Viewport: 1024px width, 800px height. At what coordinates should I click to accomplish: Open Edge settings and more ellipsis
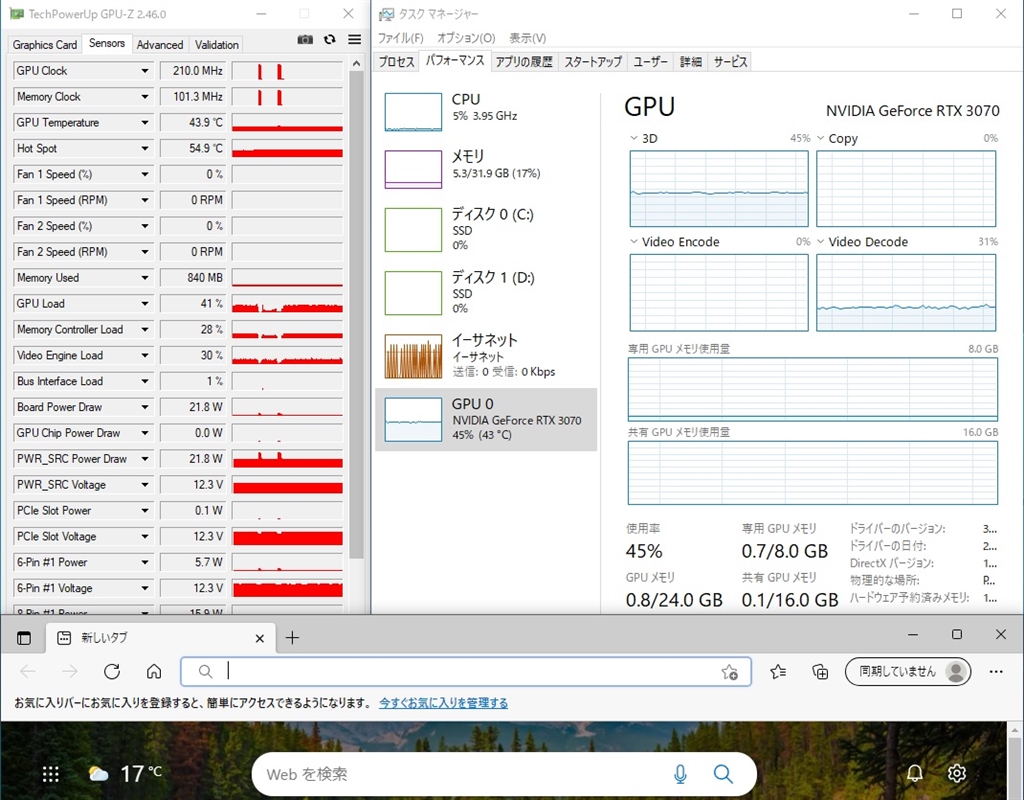click(996, 671)
